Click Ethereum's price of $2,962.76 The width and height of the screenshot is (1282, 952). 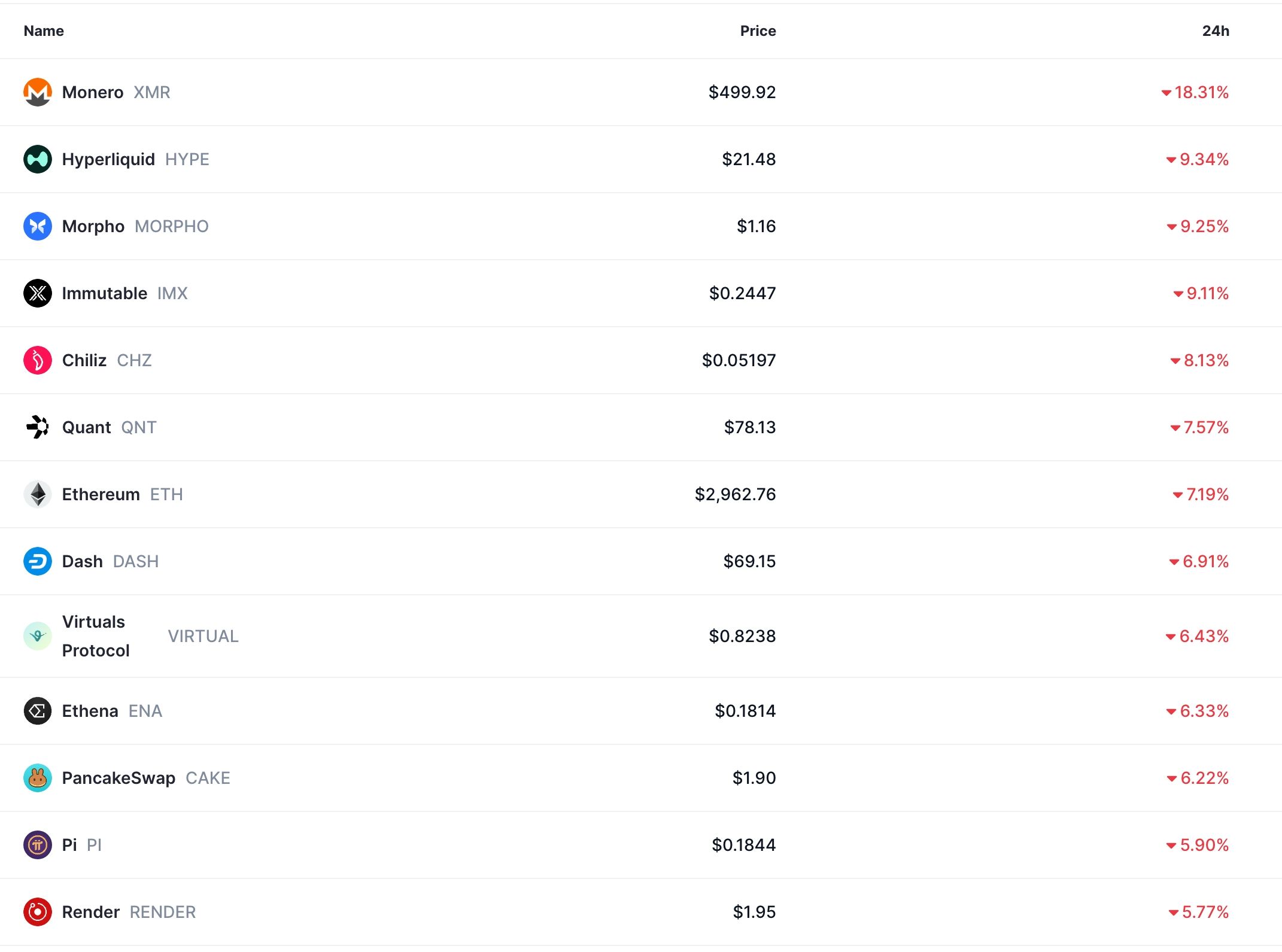tap(735, 494)
